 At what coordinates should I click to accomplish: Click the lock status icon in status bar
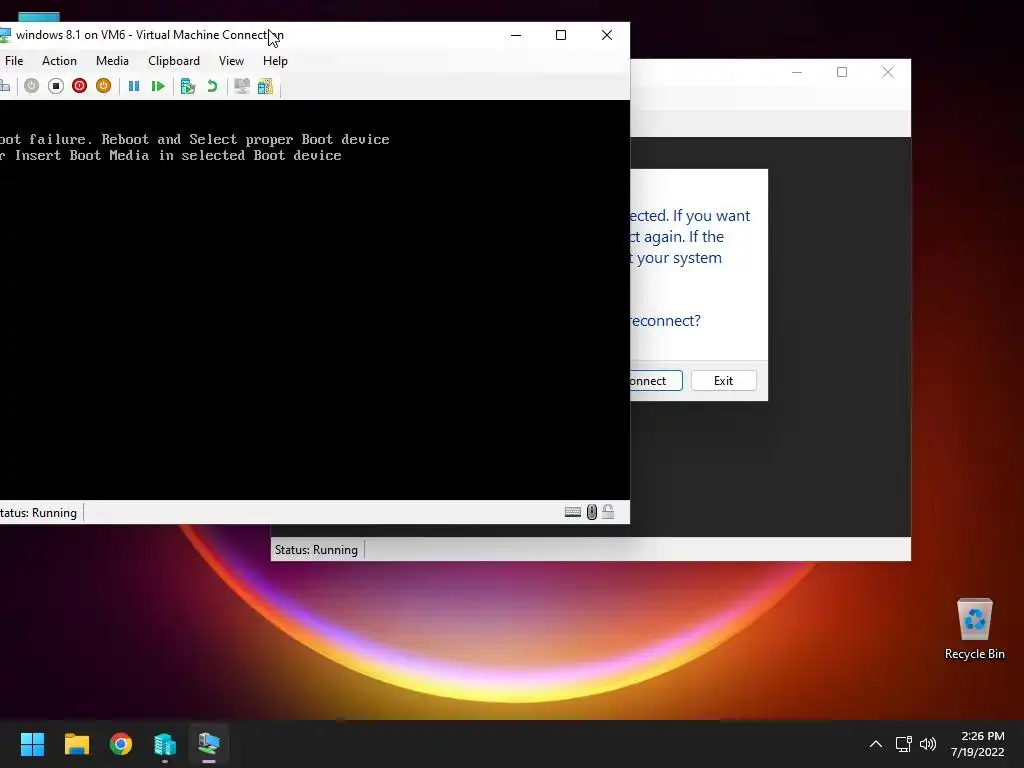pyautogui.click(x=608, y=512)
